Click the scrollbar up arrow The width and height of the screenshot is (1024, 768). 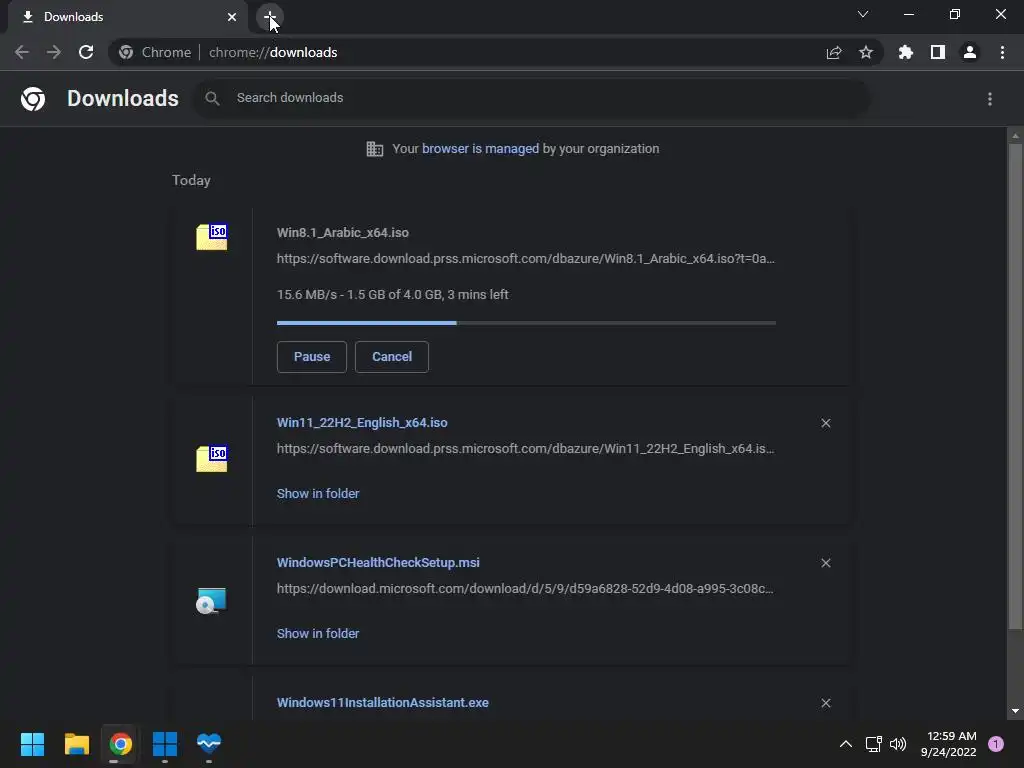point(1015,136)
